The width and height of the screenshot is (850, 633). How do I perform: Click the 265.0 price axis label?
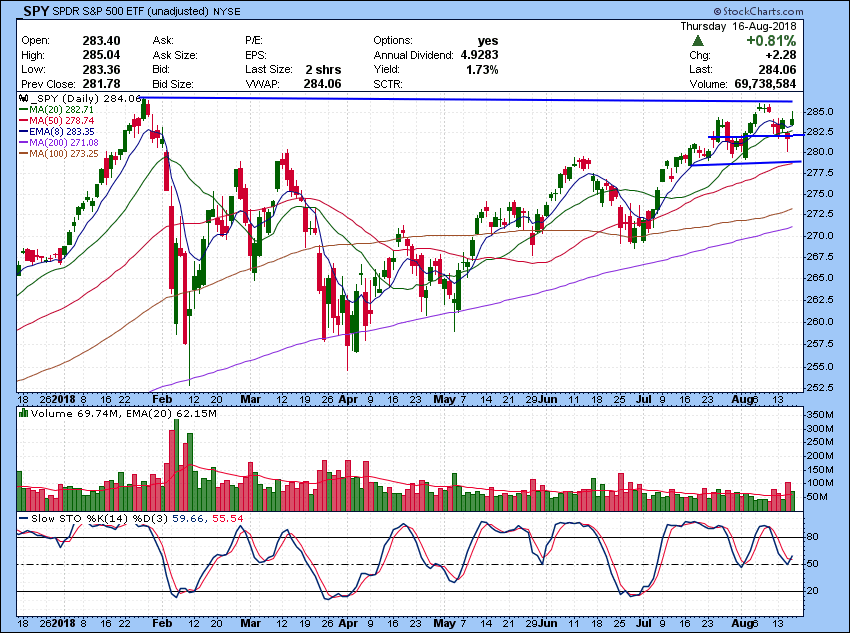[819, 277]
